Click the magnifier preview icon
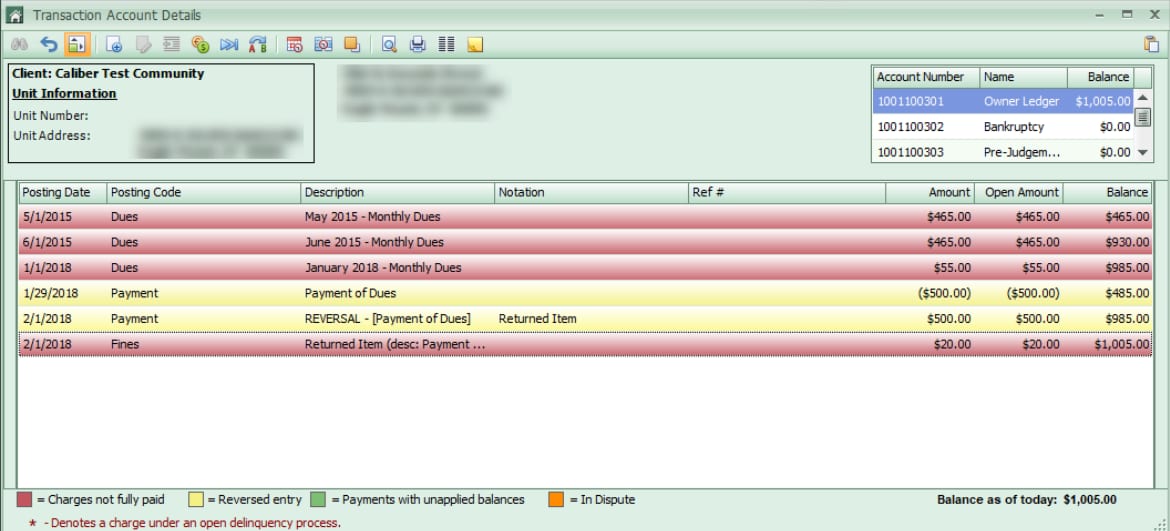 pyautogui.click(x=389, y=45)
